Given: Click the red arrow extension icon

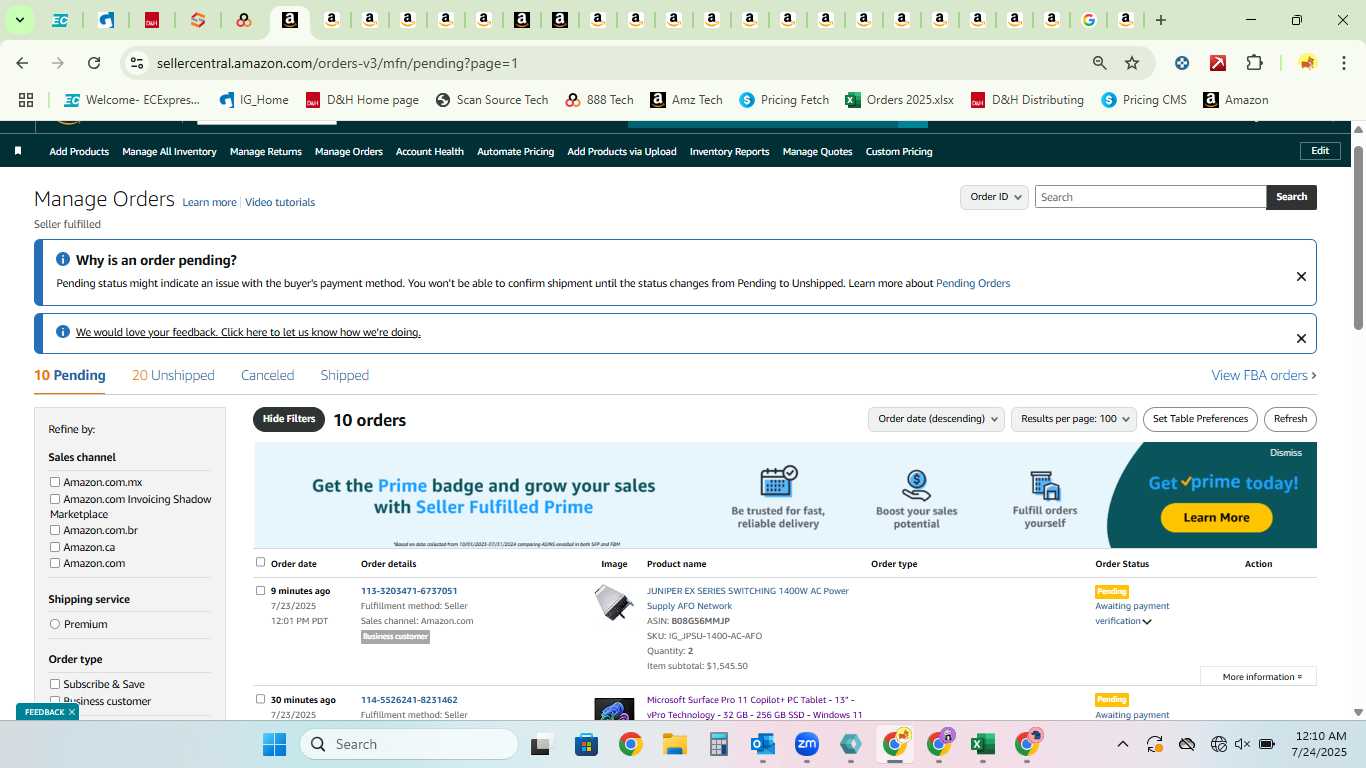Looking at the screenshot, I should [1218, 63].
